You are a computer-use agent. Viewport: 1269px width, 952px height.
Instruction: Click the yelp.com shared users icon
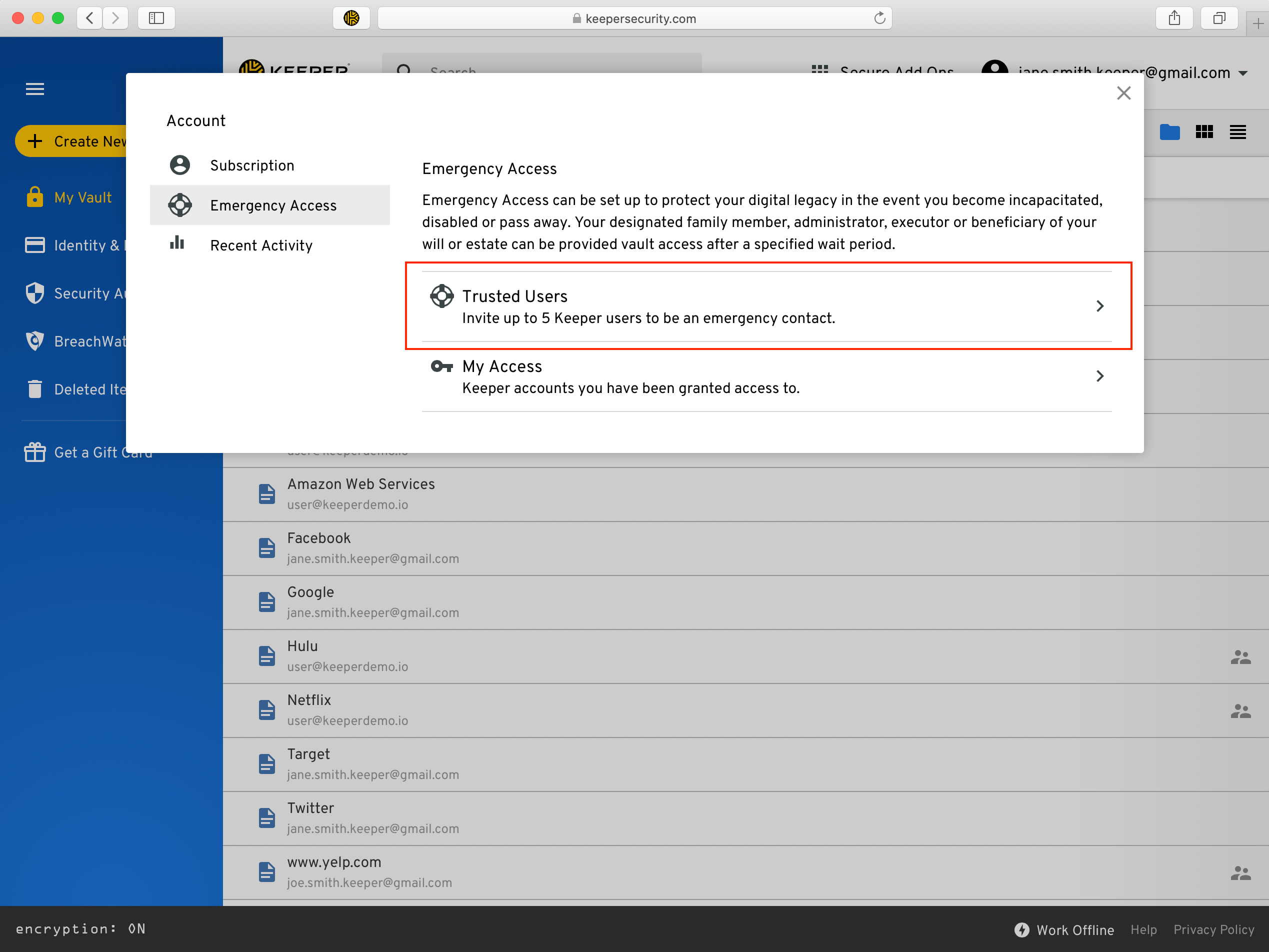click(x=1240, y=873)
